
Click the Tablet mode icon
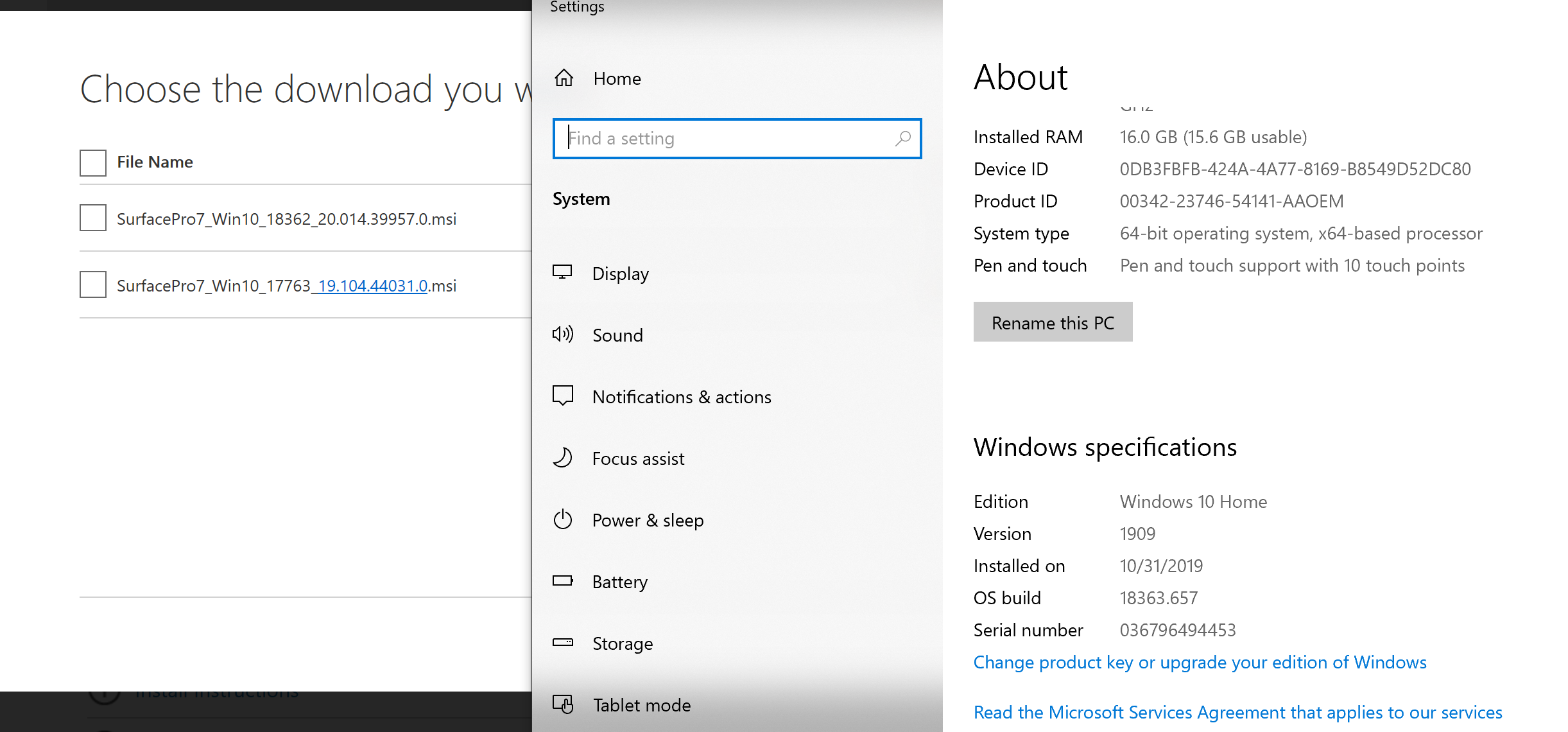pyautogui.click(x=563, y=704)
